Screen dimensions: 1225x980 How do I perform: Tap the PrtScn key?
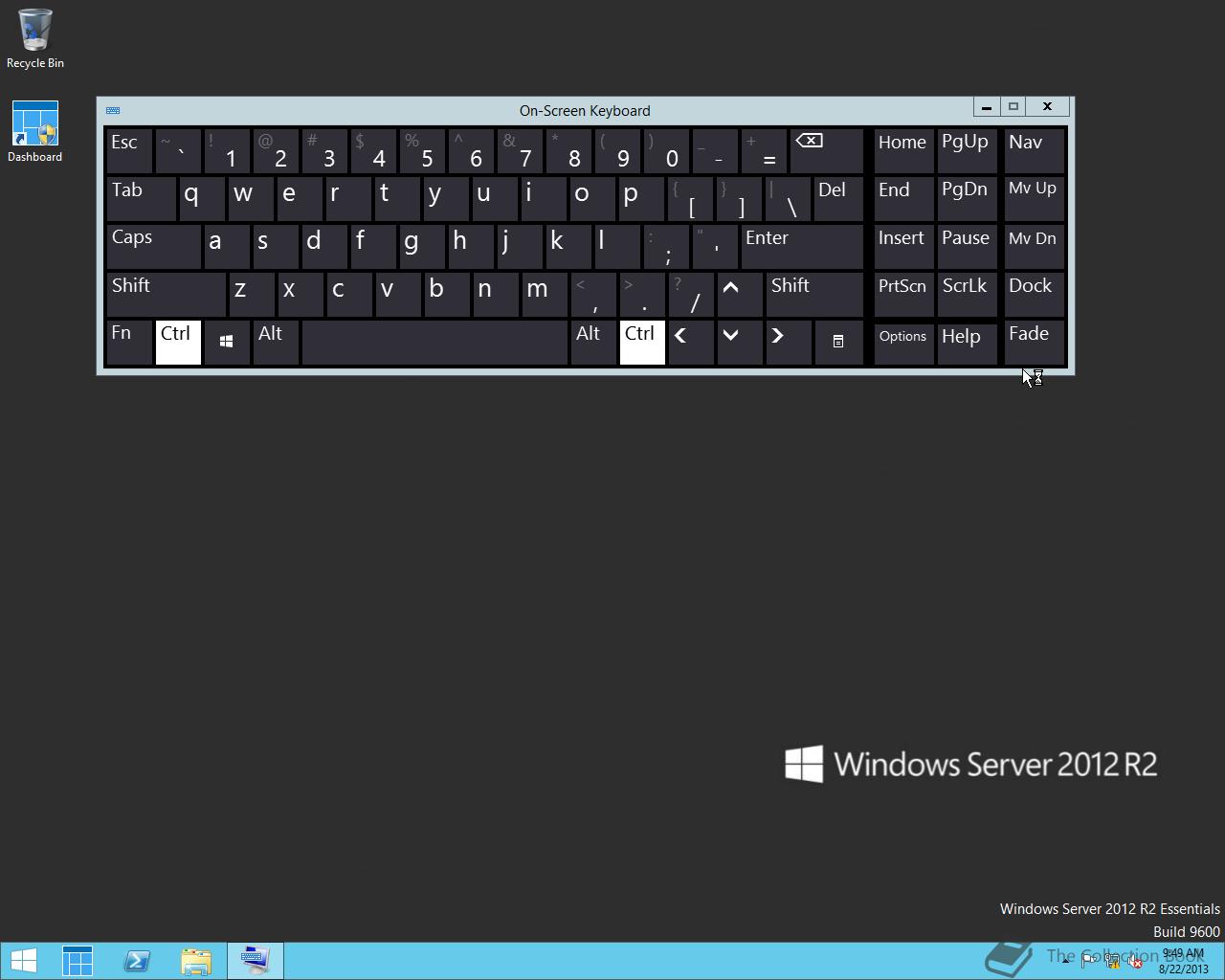click(x=903, y=294)
